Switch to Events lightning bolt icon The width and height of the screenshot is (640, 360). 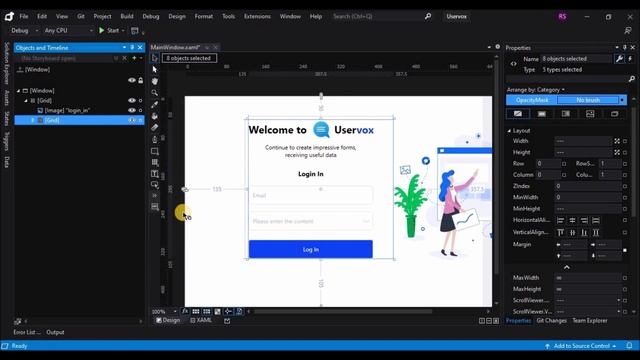pos(630,59)
